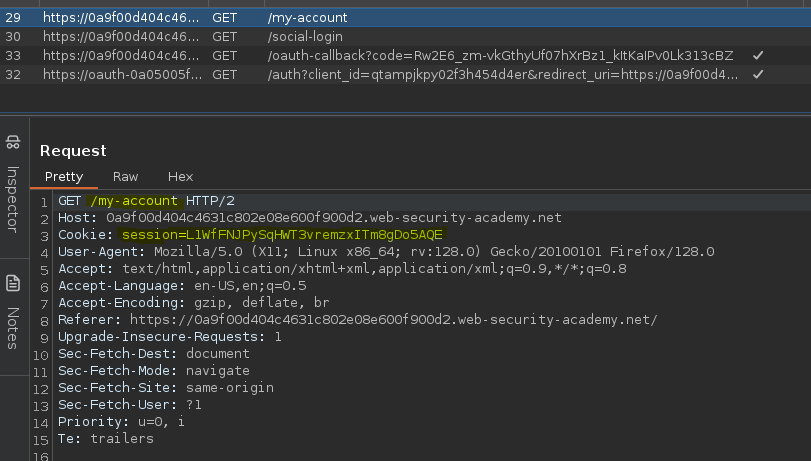Select request 30 /social-login row
The width and height of the screenshot is (811, 461).
click(406, 37)
